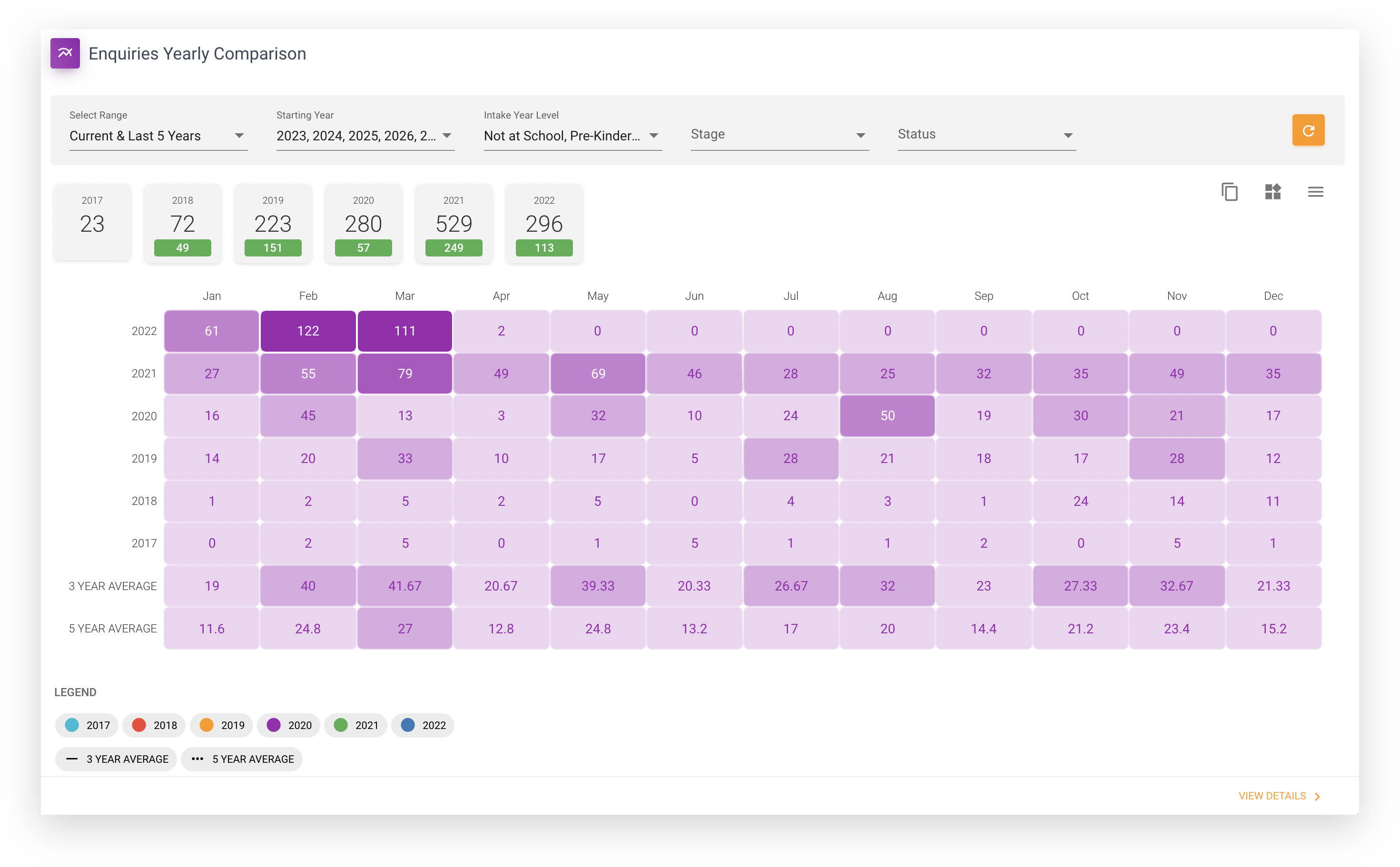Click the View Details arrow chevron

(x=1318, y=797)
